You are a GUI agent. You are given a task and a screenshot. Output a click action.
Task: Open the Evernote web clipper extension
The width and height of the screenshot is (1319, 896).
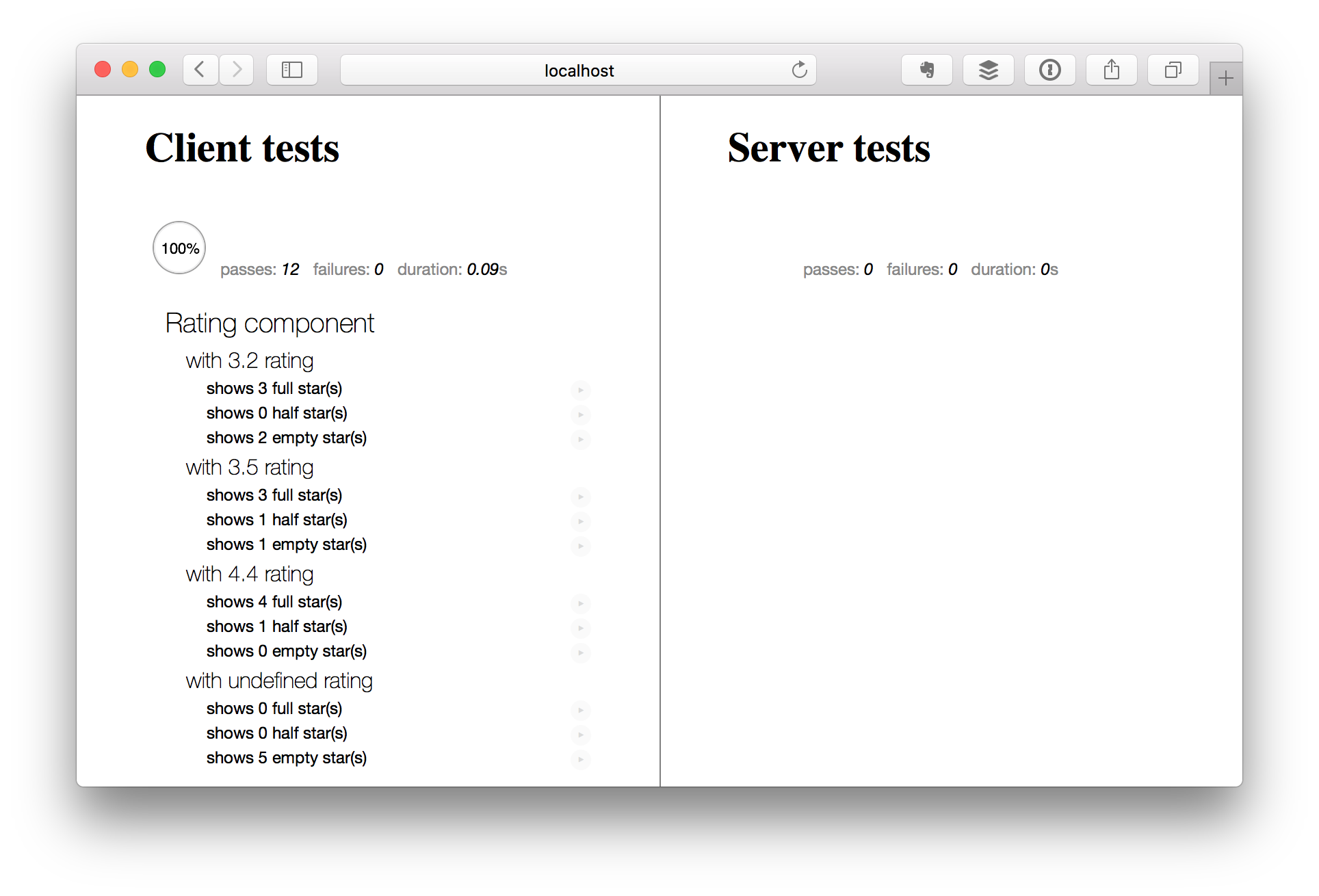click(927, 70)
